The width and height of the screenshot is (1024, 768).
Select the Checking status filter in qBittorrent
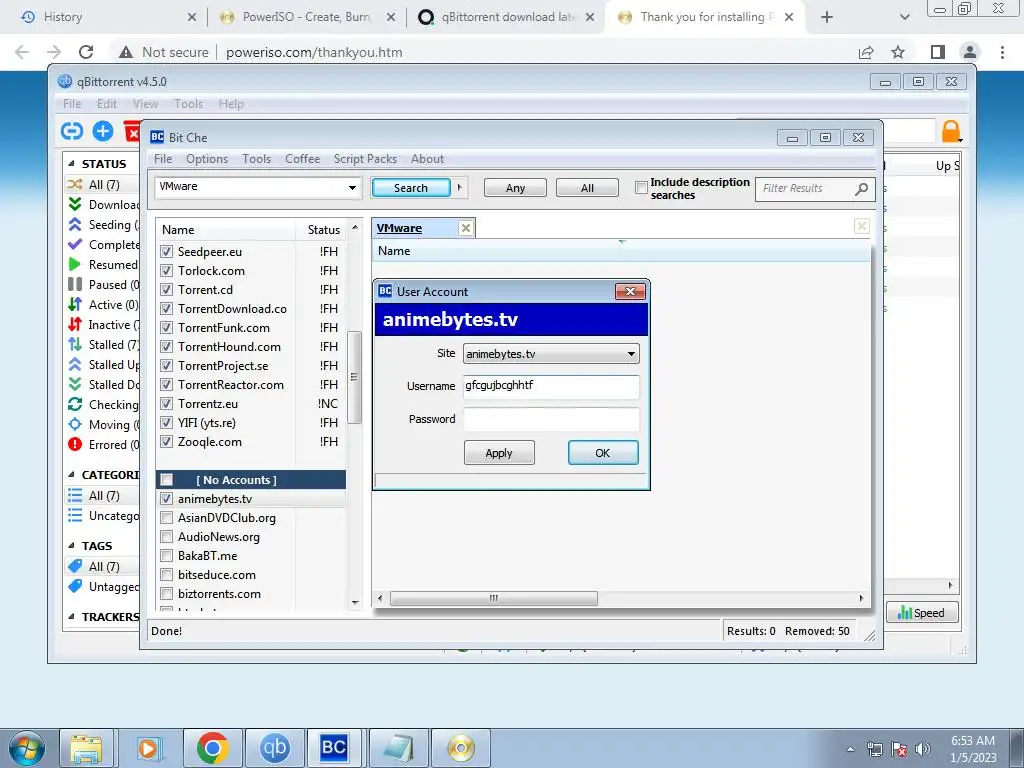[104, 405]
